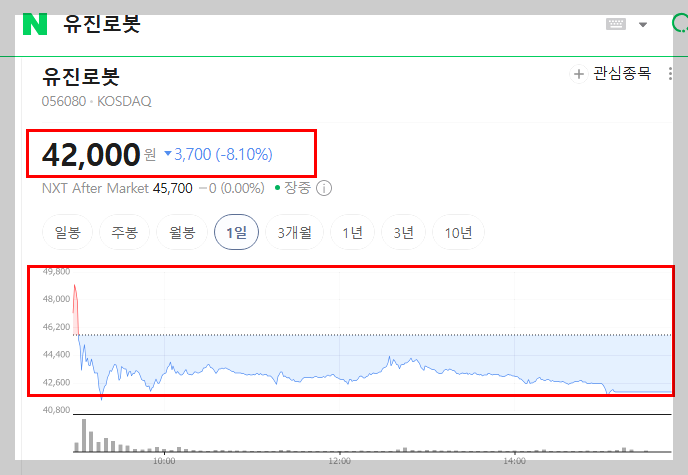
Task: Click the intraday price line chart
Action: [x=372, y=342]
